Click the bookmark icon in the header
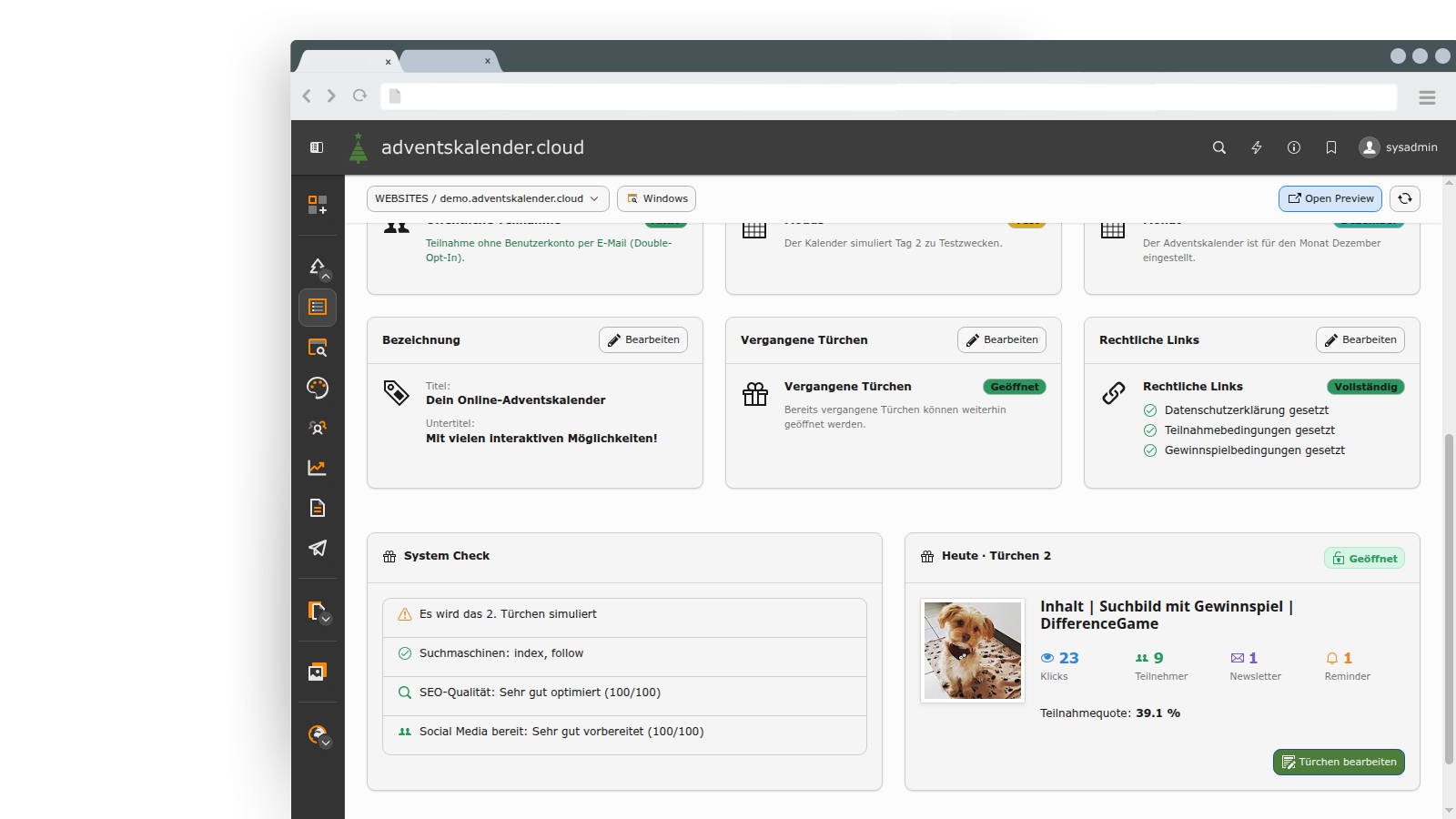Viewport: 1456px width, 819px height. [x=1331, y=147]
